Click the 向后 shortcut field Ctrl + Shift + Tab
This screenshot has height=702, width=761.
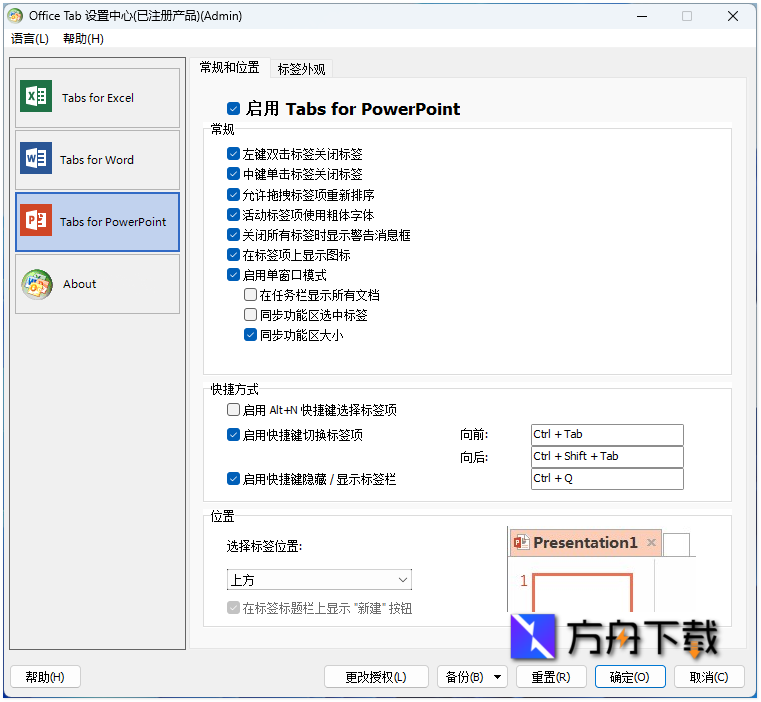pyautogui.click(x=607, y=456)
